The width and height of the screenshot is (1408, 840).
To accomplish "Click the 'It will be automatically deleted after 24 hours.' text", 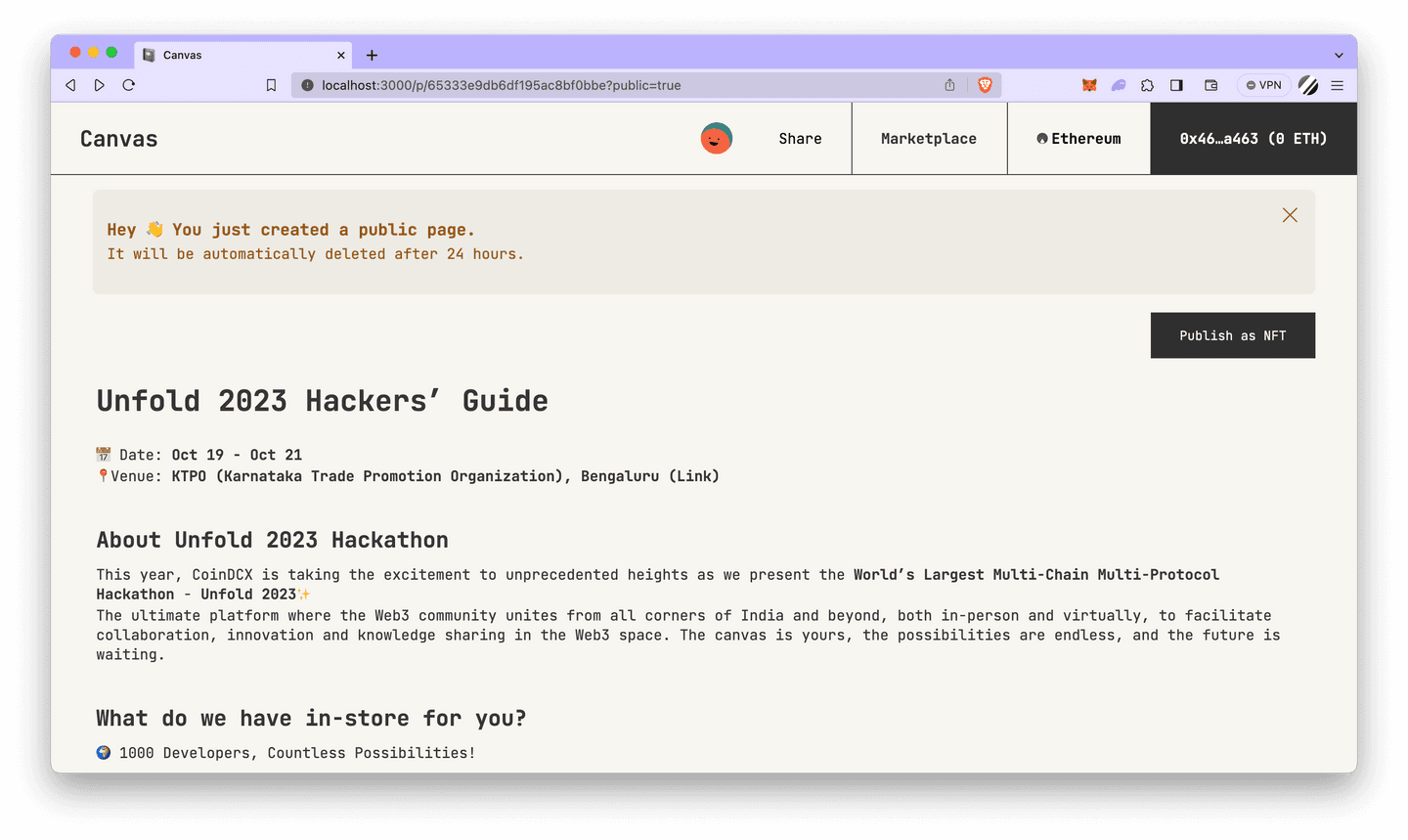I will 316,254.
